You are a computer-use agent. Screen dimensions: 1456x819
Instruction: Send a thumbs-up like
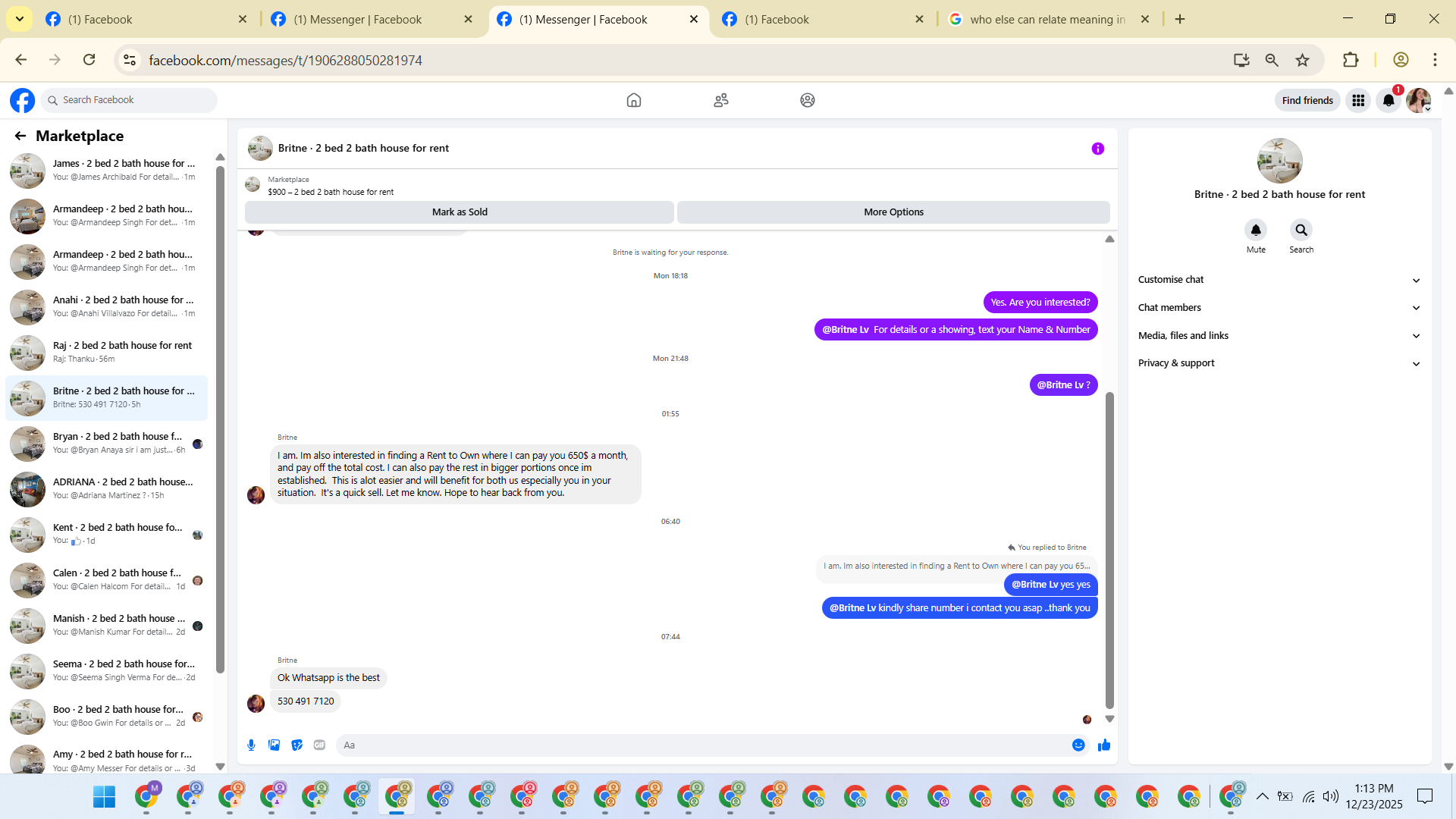(1104, 745)
